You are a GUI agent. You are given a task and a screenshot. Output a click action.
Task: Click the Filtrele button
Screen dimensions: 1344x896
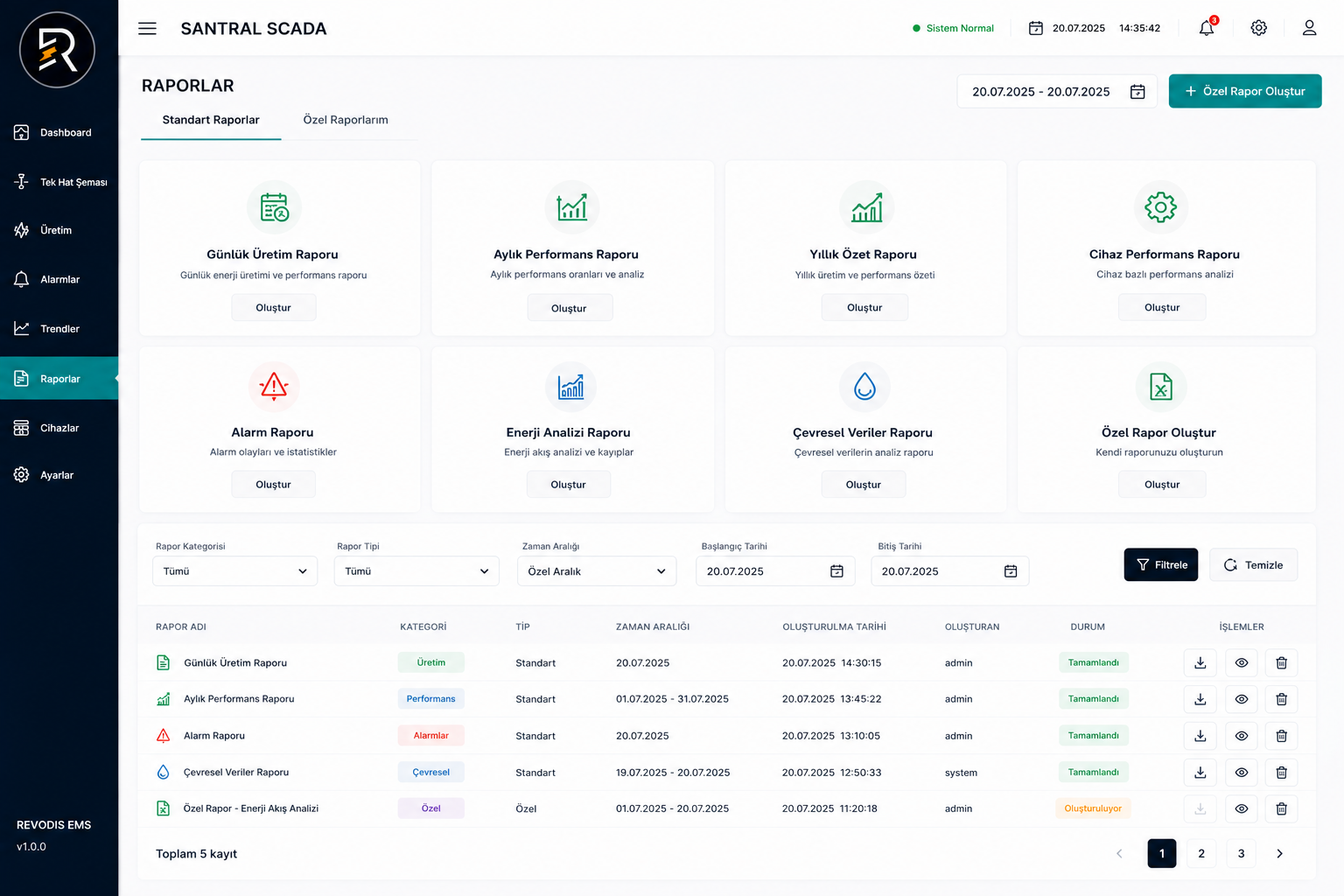(1160, 565)
